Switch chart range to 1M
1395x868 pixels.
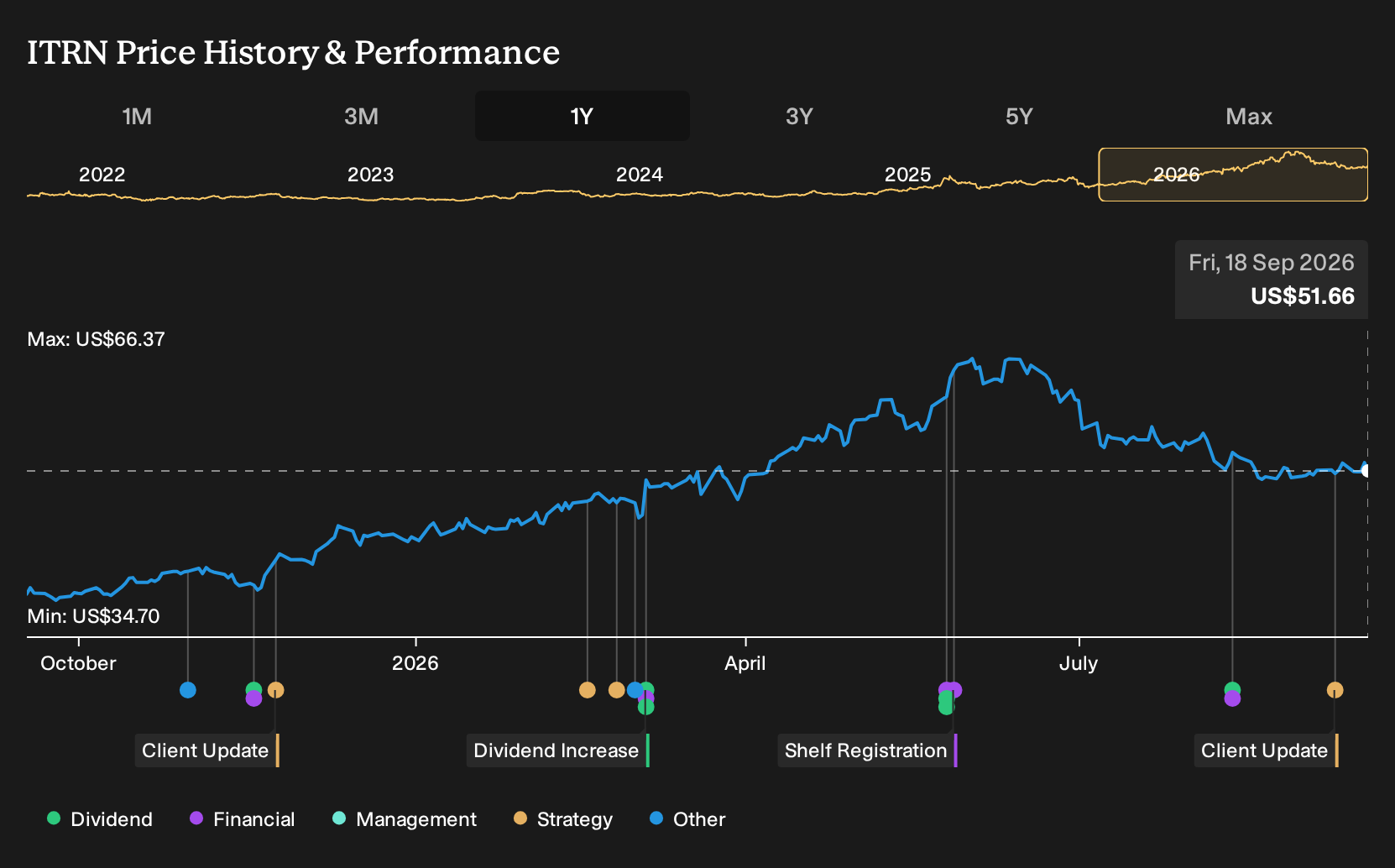(137, 116)
